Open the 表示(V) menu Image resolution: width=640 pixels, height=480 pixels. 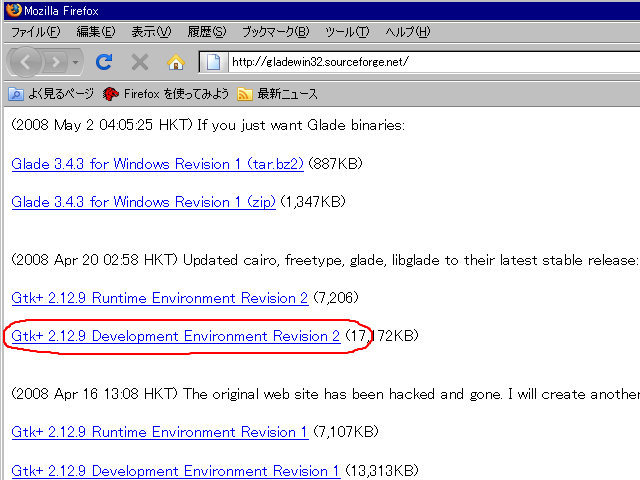151,32
